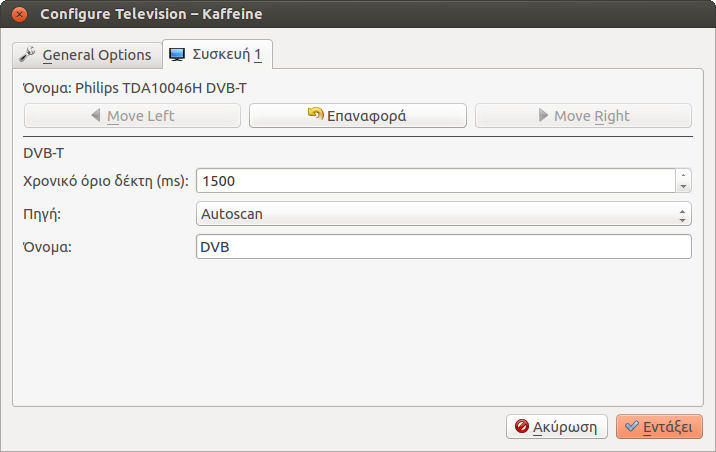Expand source list via the Autoscan arrow
This screenshot has height=452, width=716.
point(683,214)
